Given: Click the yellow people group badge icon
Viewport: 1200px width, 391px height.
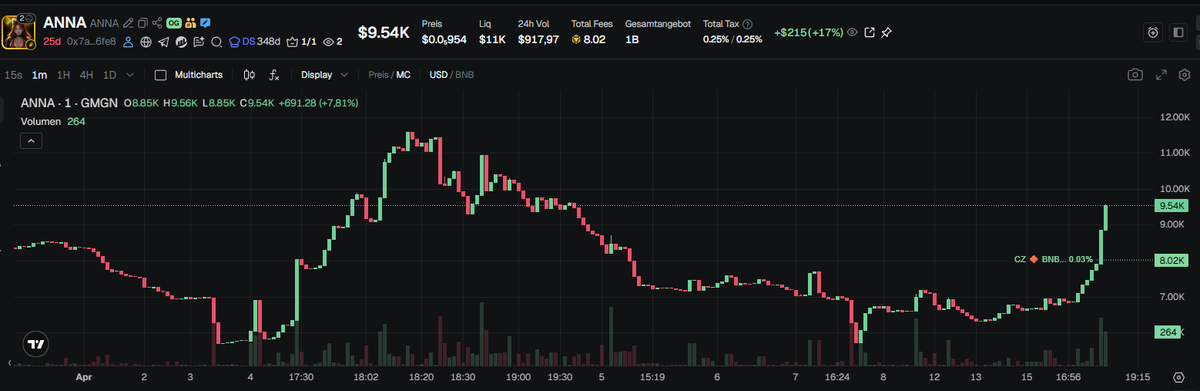Looking at the screenshot, I should coord(190,23).
